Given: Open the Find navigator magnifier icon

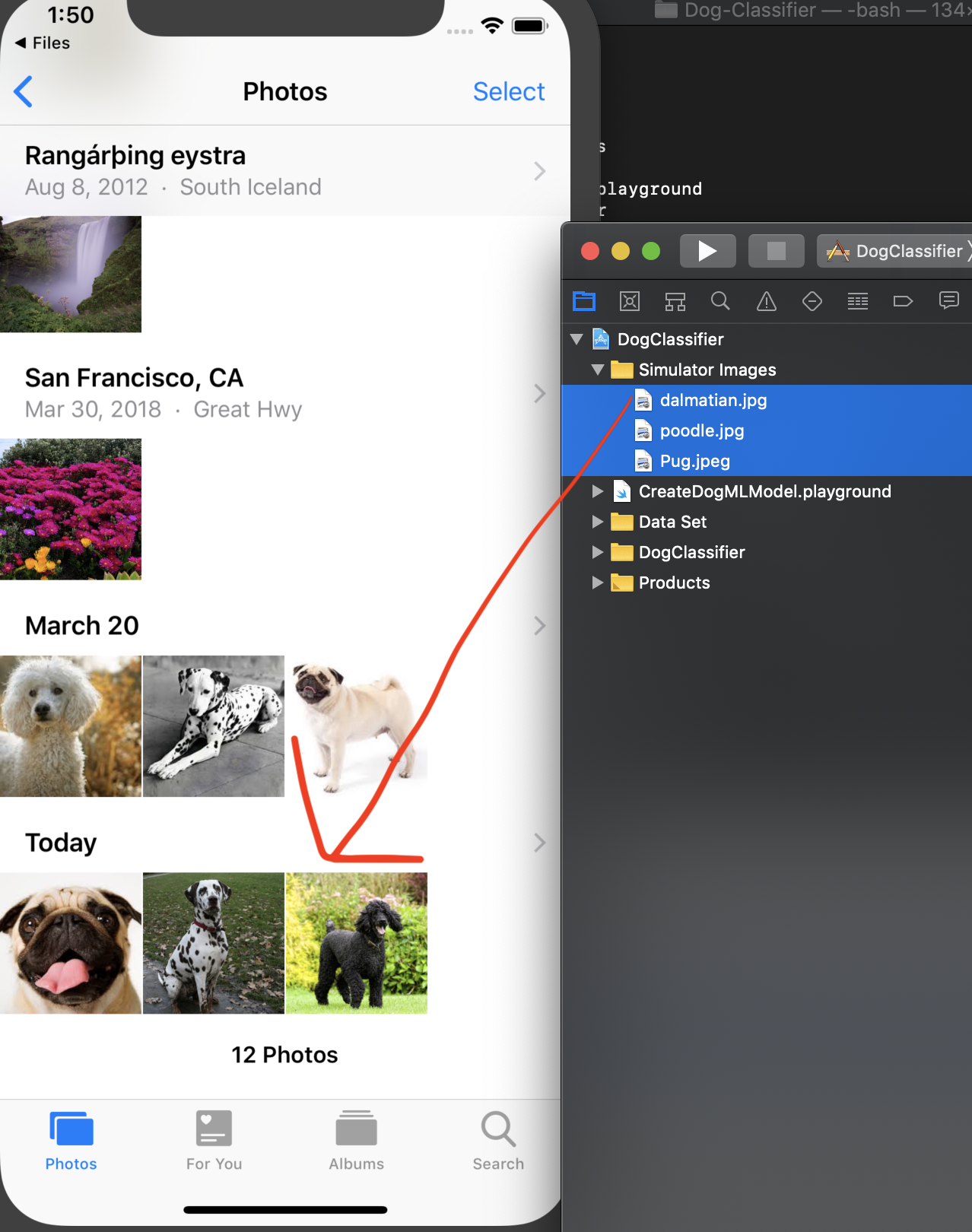Looking at the screenshot, I should (720, 301).
